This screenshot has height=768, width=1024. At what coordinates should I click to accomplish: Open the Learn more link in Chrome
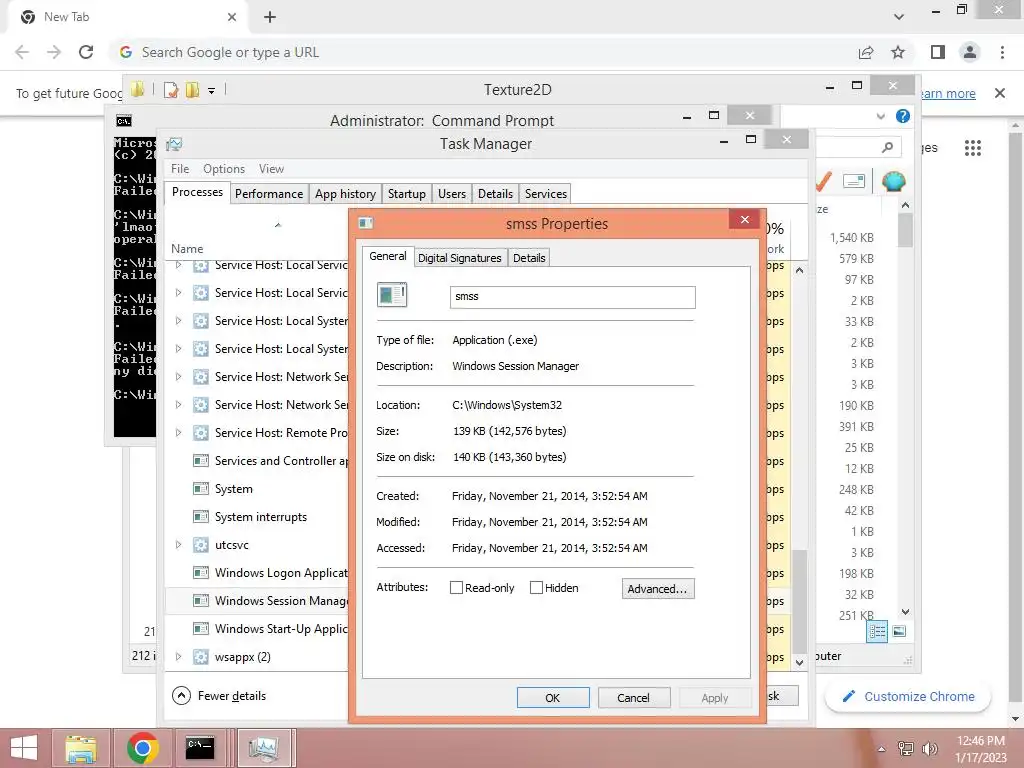coord(947,93)
